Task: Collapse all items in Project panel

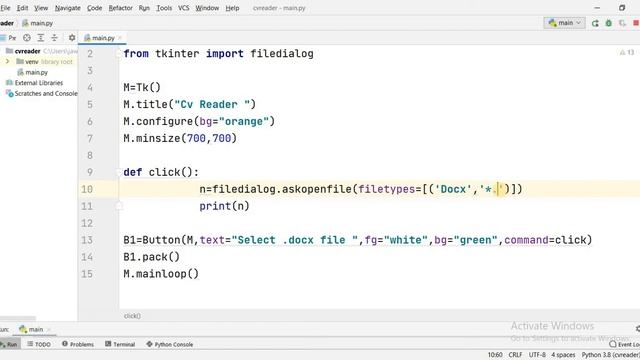Action: click(54, 38)
